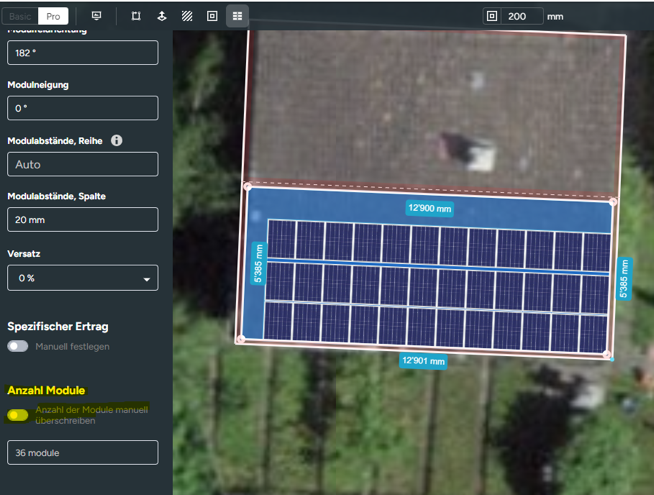
Task: Click the Modulabstände Reihe Auto field
Action: click(x=82, y=164)
